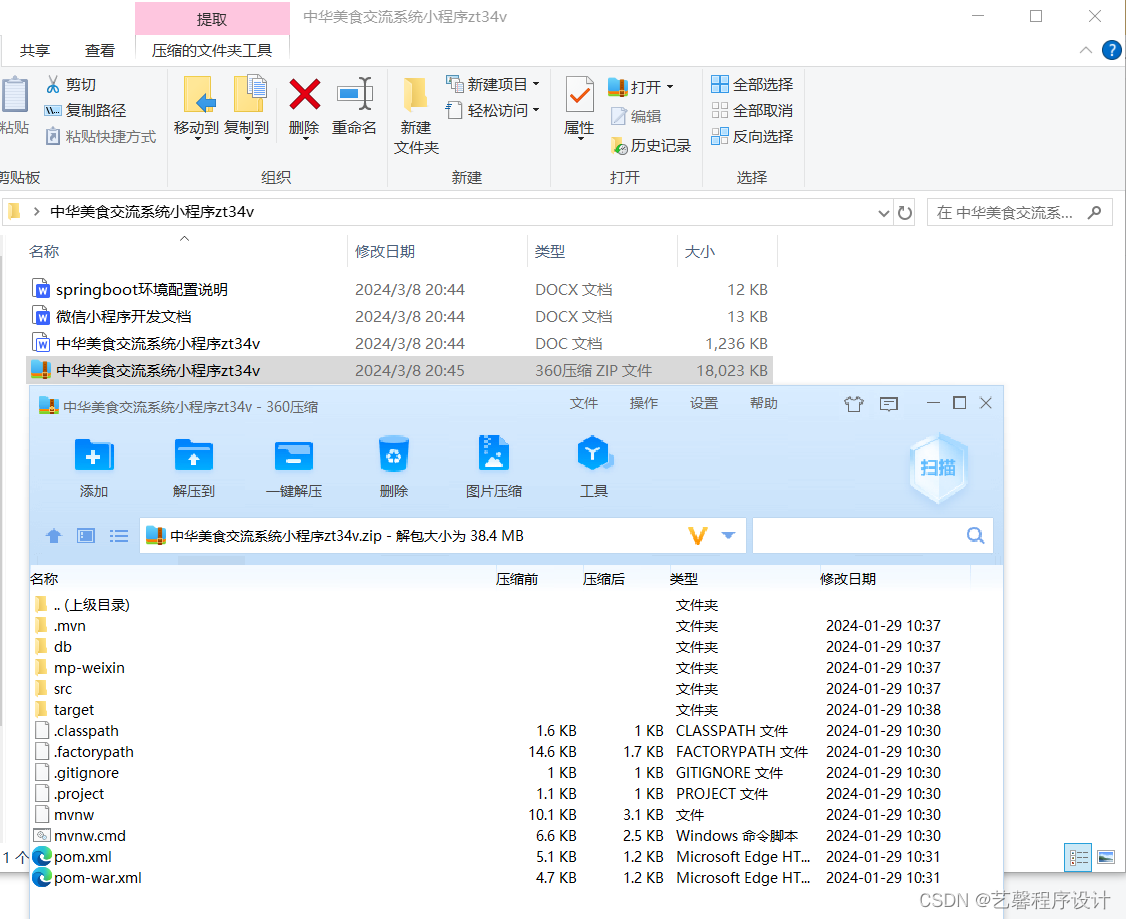Image resolution: width=1126 pixels, height=919 pixels.
Task: Open the 文件 menu in 360压缩
Action: (584, 403)
